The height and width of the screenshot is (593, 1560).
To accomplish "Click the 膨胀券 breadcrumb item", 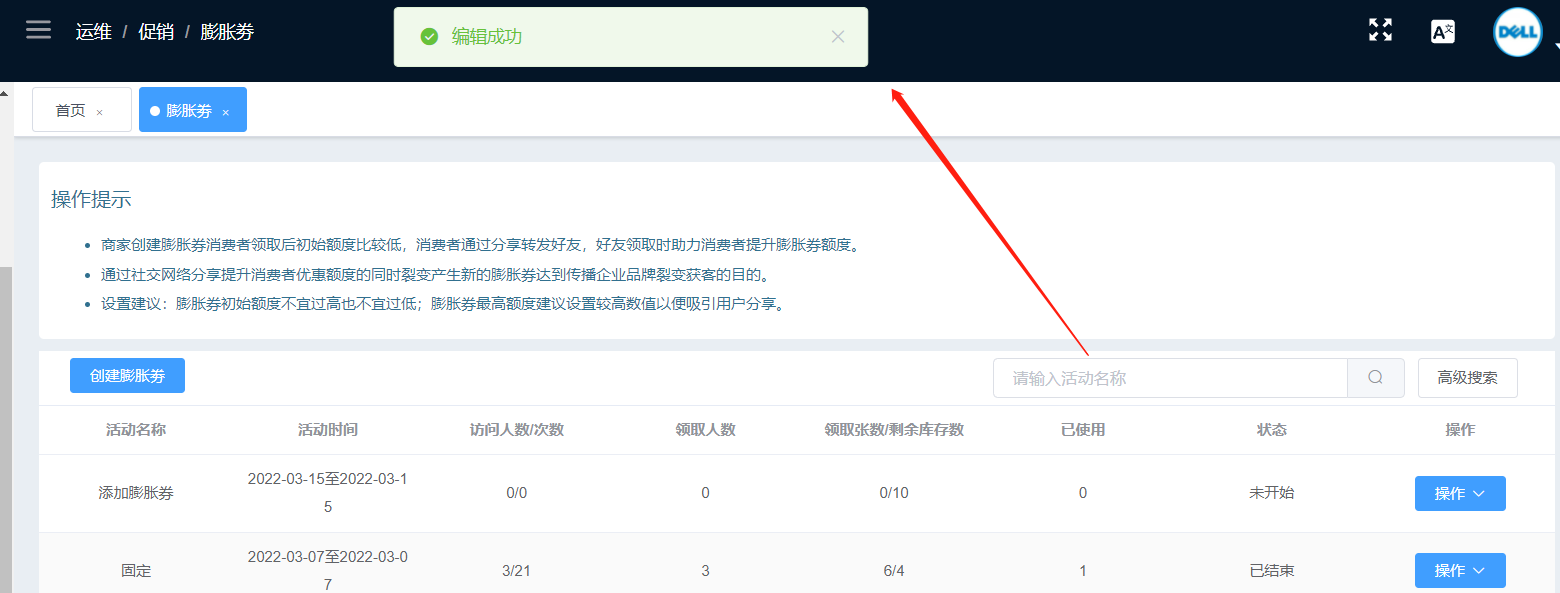I will (x=227, y=32).
